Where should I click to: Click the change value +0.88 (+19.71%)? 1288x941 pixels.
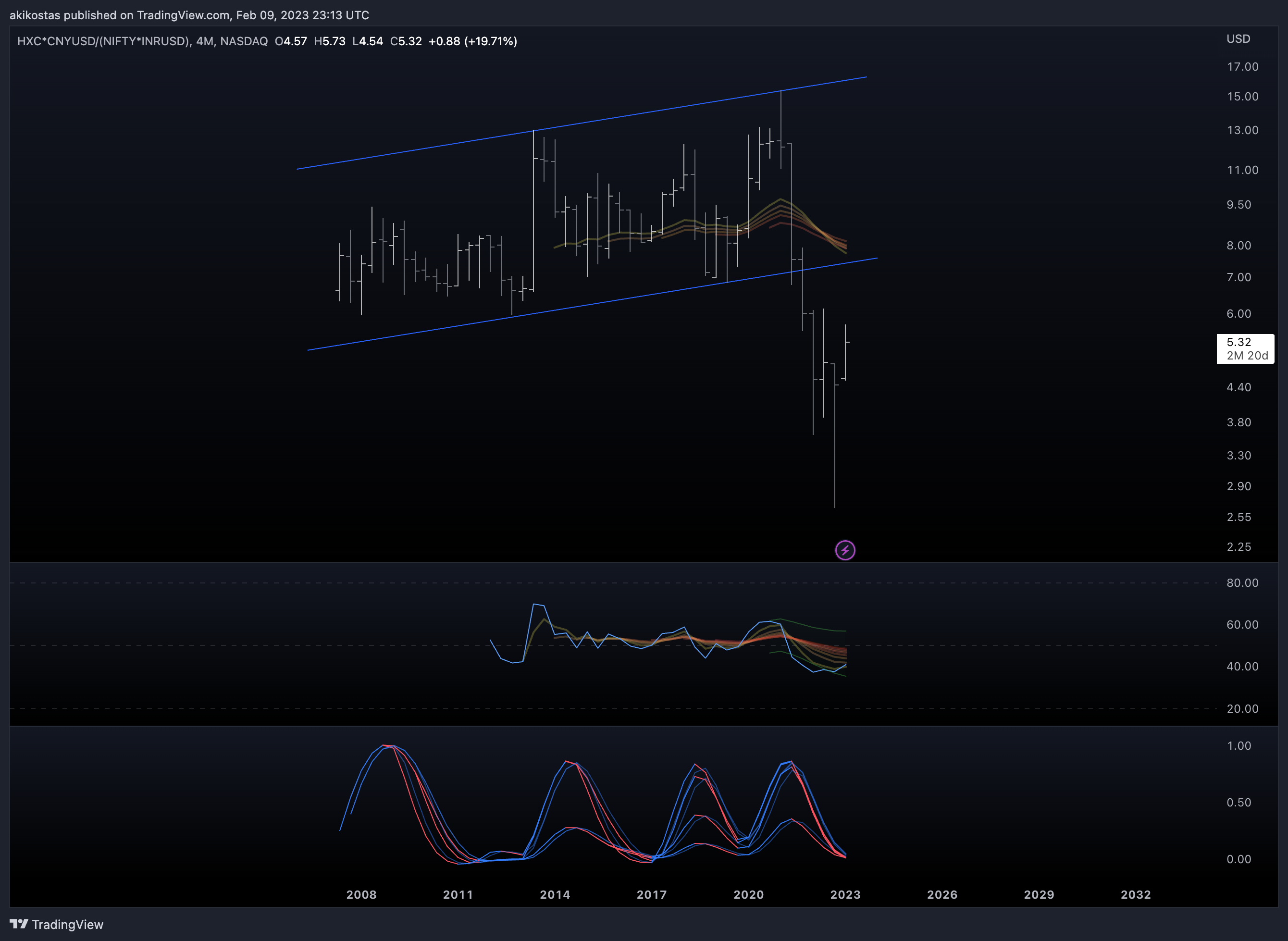[x=473, y=41]
